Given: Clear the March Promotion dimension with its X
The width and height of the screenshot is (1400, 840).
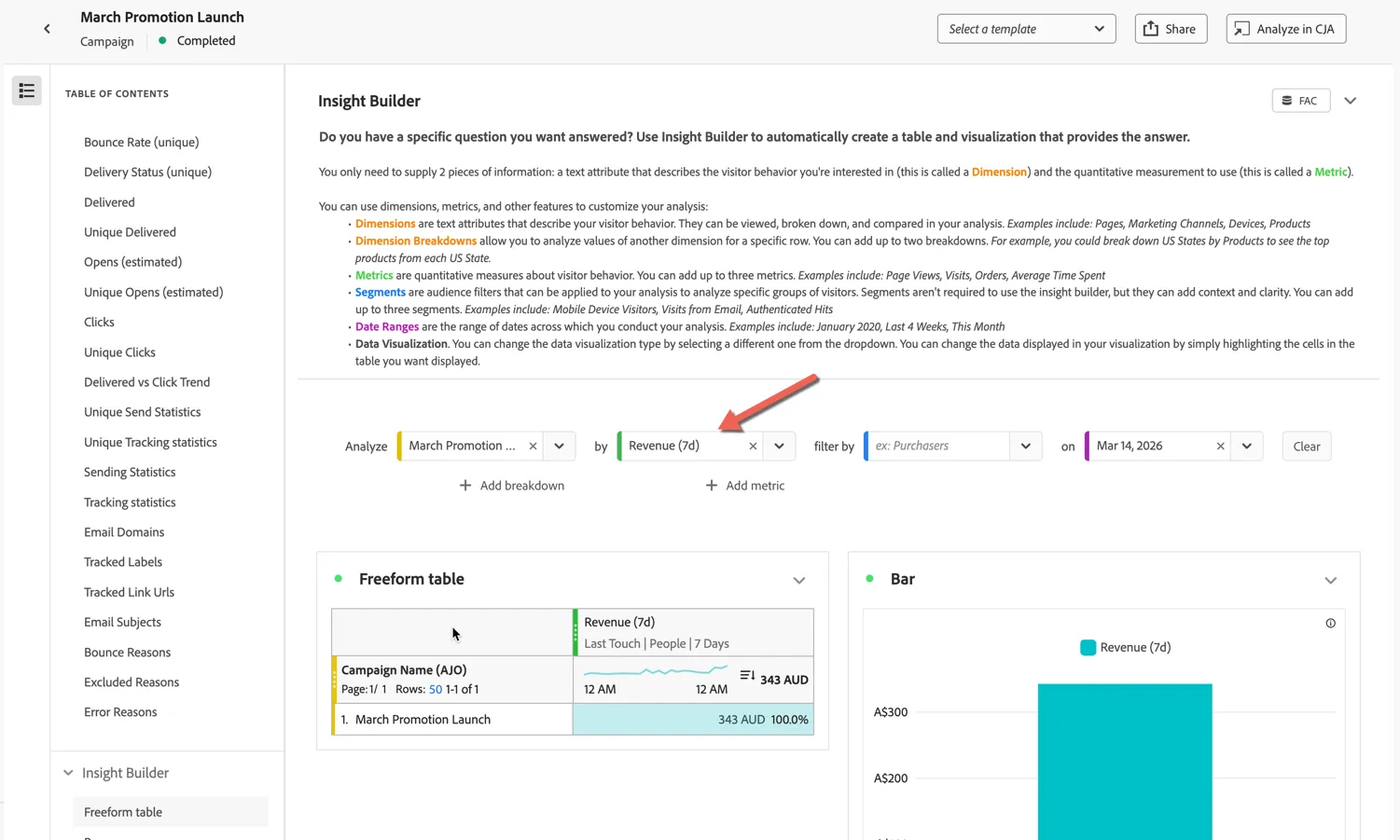Looking at the screenshot, I should (533, 446).
